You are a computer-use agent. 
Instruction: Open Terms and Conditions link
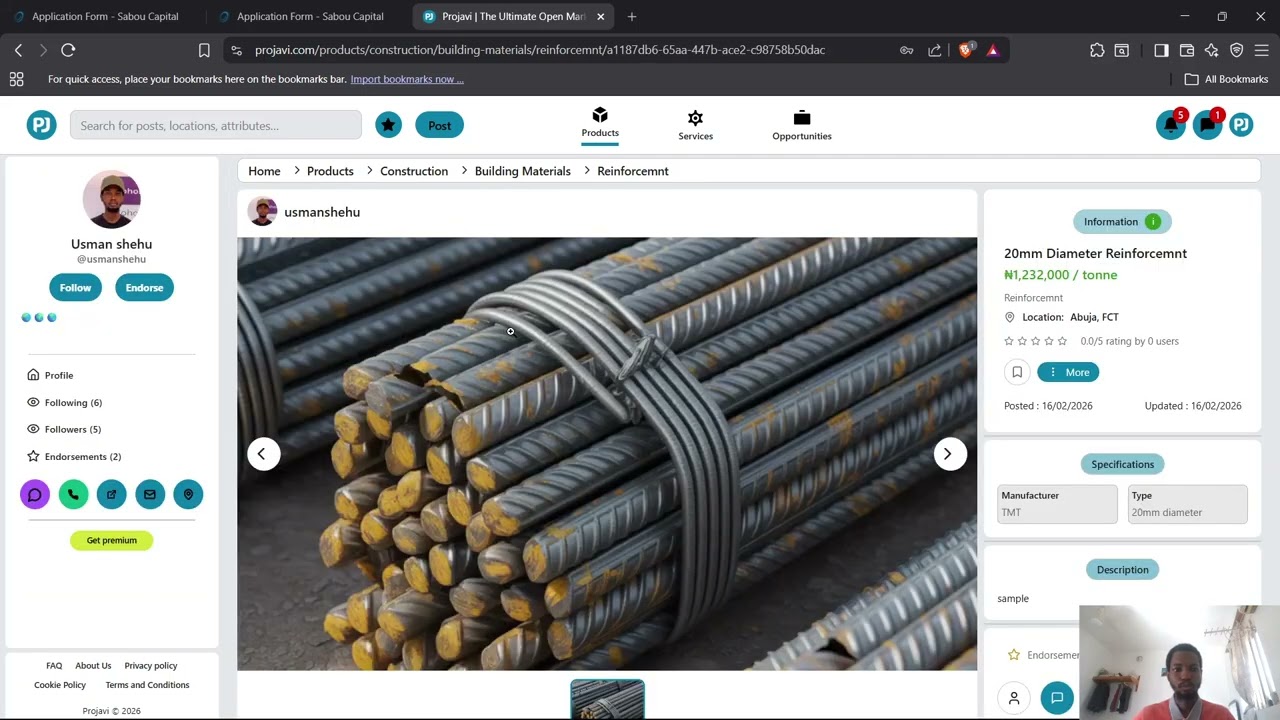point(147,685)
